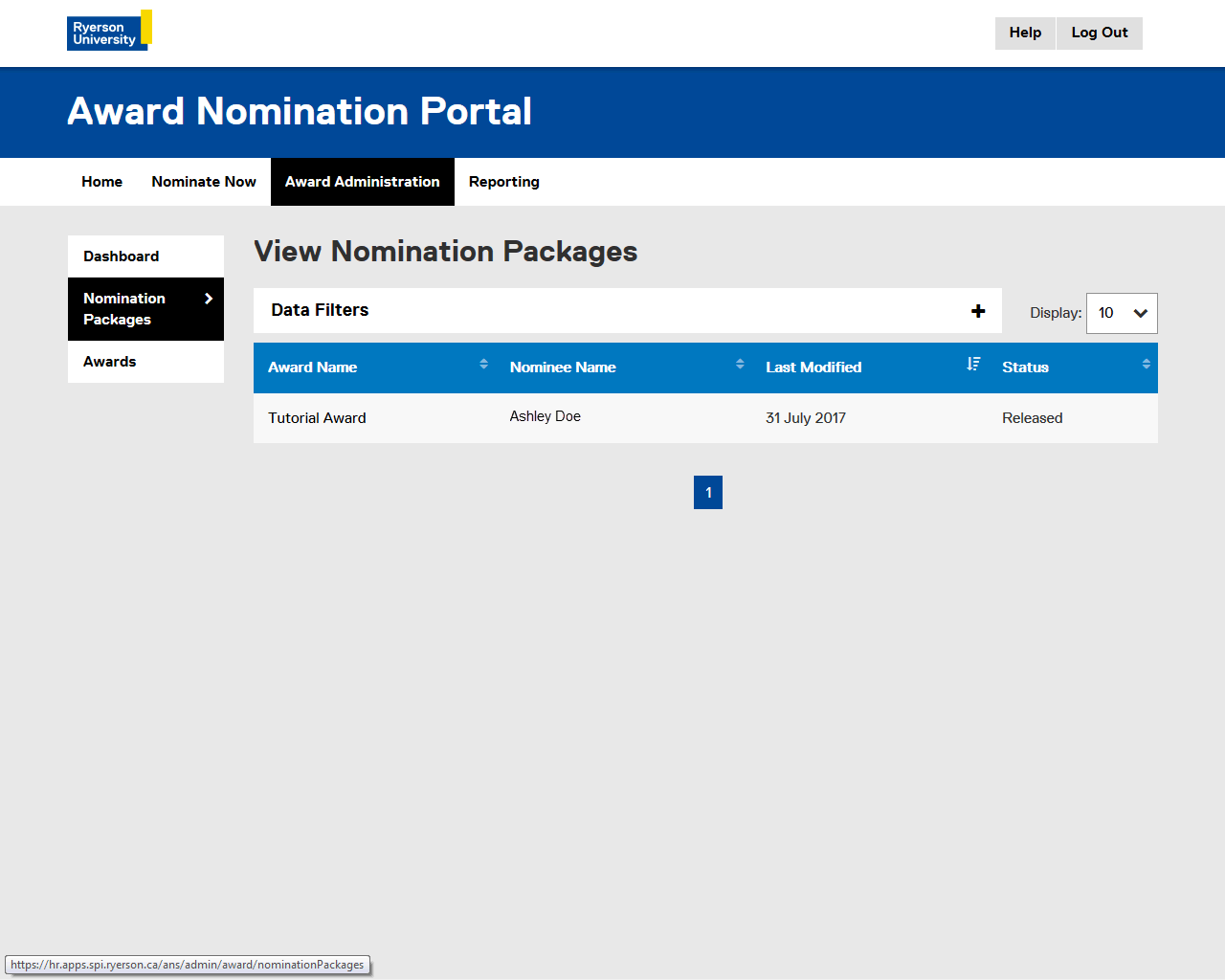1225x980 pixels.
Task: Click the Status column sort arrows
Action: (1146, 364)
